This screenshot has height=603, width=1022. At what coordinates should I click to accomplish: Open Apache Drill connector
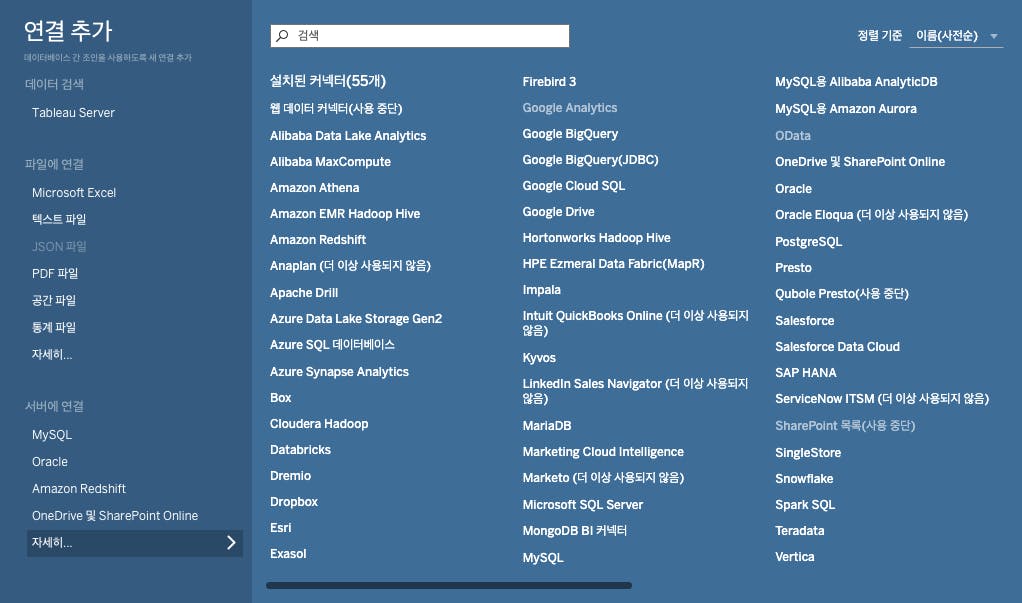pyautogui.click(x=304, y=293)
